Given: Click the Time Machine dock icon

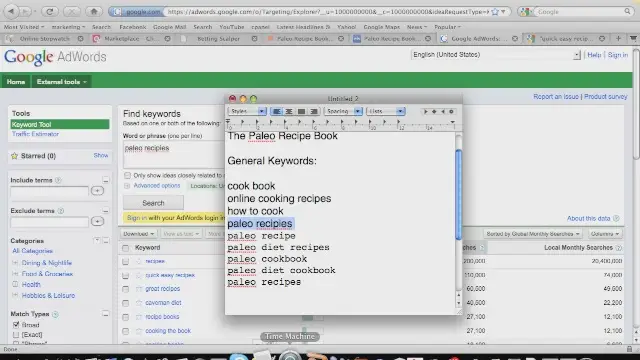Looking at the screenshot, I should click(290, 357).
